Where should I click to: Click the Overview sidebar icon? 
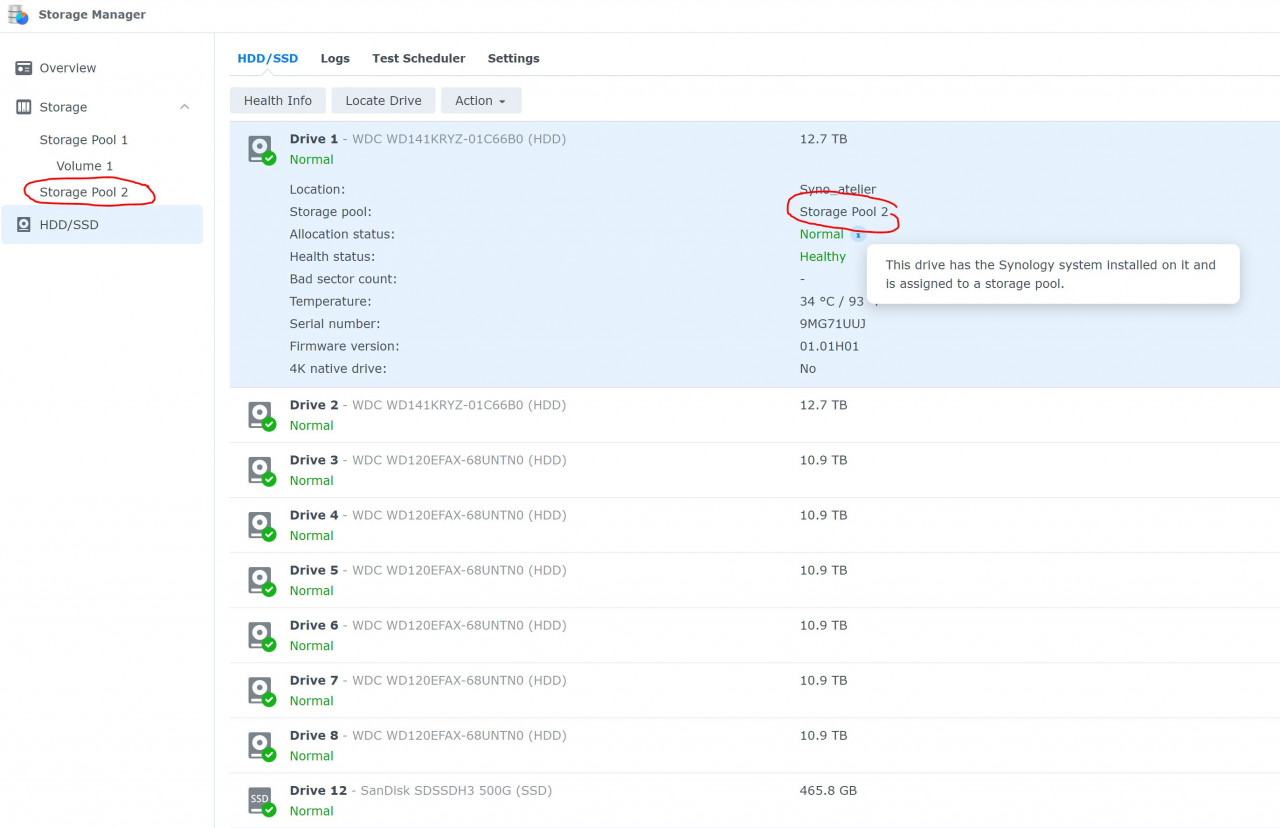[x=24, y=68]
